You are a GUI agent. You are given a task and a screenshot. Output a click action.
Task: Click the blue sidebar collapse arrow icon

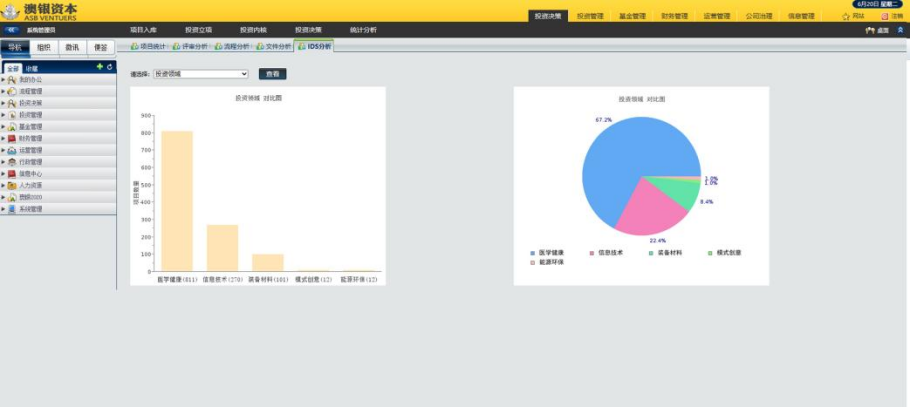click(x=12, y=30)
